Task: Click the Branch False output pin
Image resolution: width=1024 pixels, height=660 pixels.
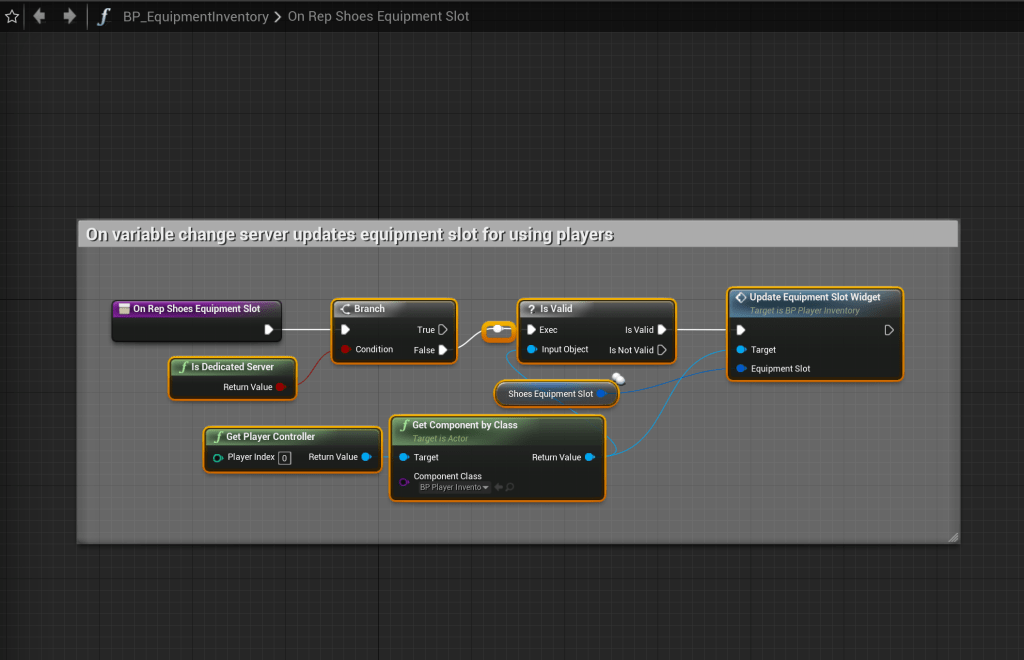Action: coord(442,350)
